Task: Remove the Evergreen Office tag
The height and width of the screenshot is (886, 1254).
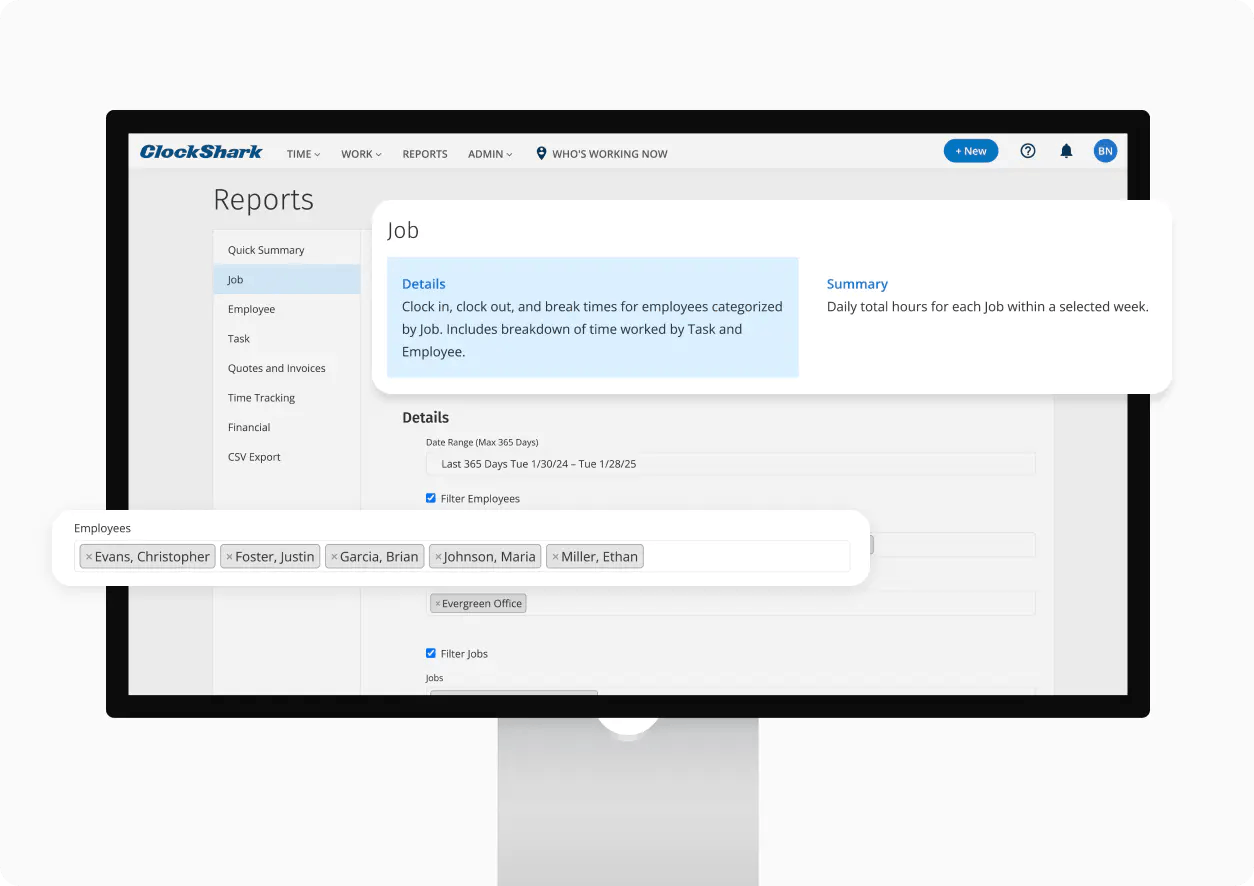Action: (x=437, y=604)
